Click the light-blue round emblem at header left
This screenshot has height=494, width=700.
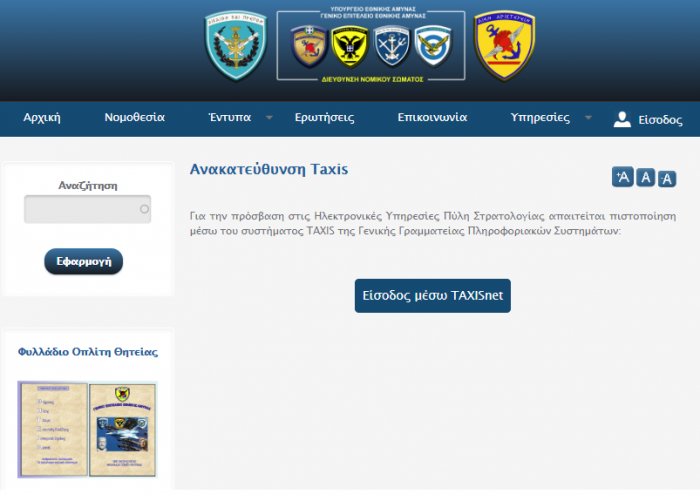(x=236, y=45)
